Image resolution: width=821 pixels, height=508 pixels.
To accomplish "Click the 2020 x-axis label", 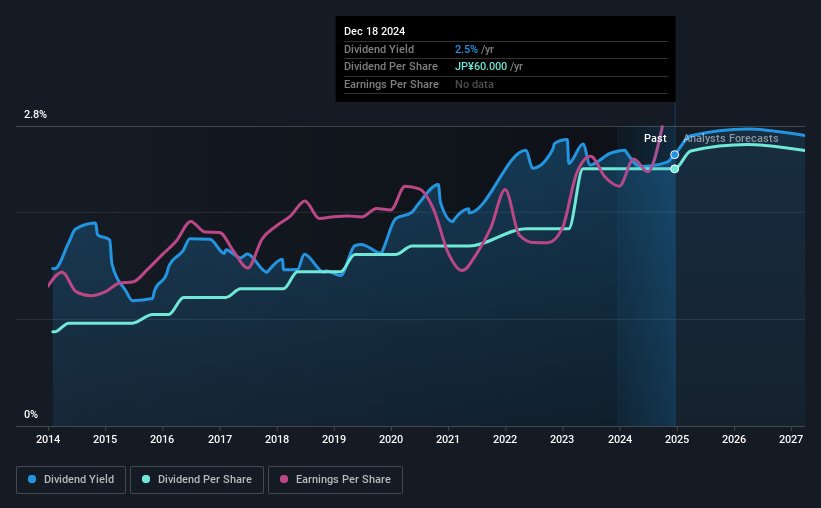I will pos(391,439).
